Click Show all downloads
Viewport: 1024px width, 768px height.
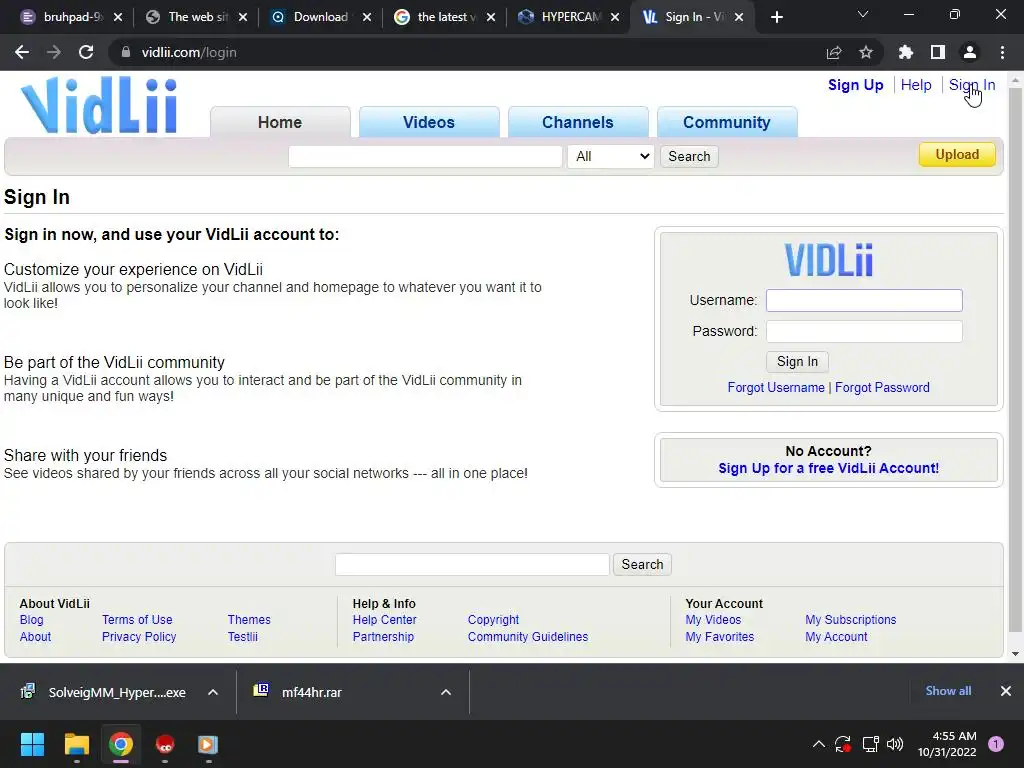tap(948, 691)
